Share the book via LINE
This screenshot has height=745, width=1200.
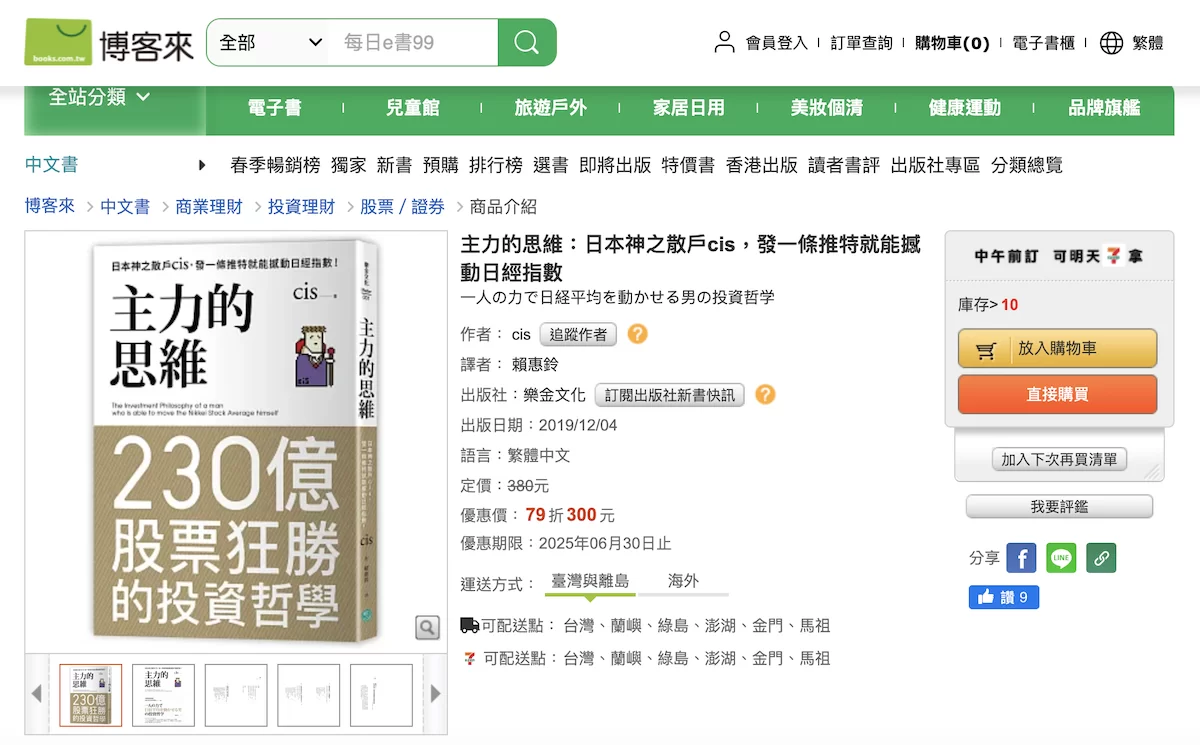pyautogui.click(x=1061, y=558)
